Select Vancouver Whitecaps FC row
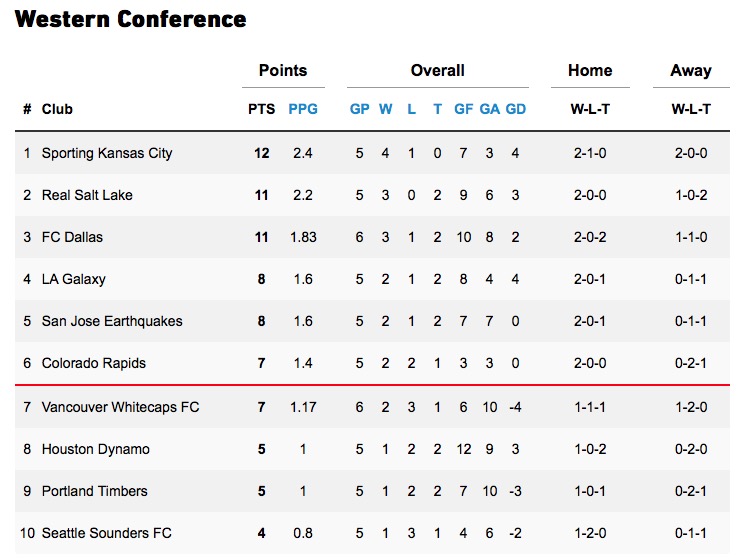The image size is (741, 559). (120, 407)
